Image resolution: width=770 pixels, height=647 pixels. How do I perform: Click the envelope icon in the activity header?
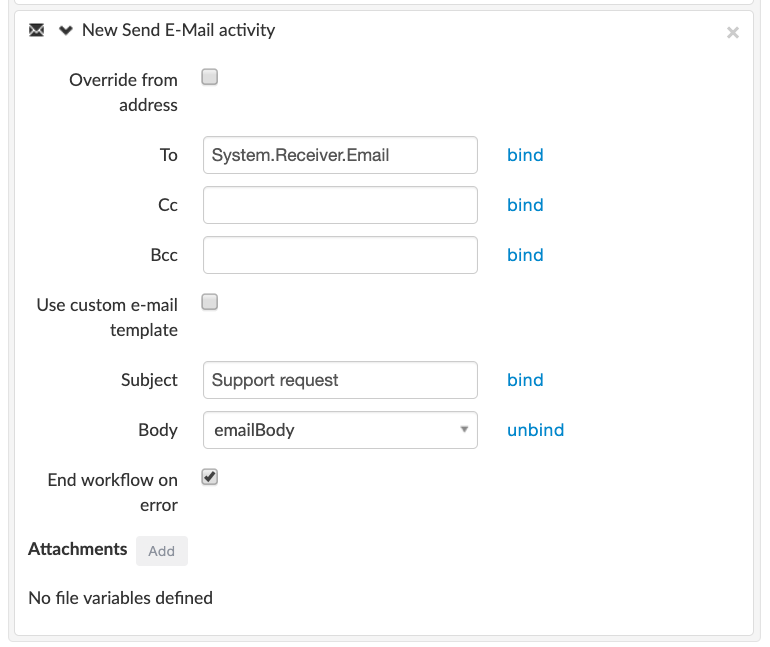pos(37,30)
